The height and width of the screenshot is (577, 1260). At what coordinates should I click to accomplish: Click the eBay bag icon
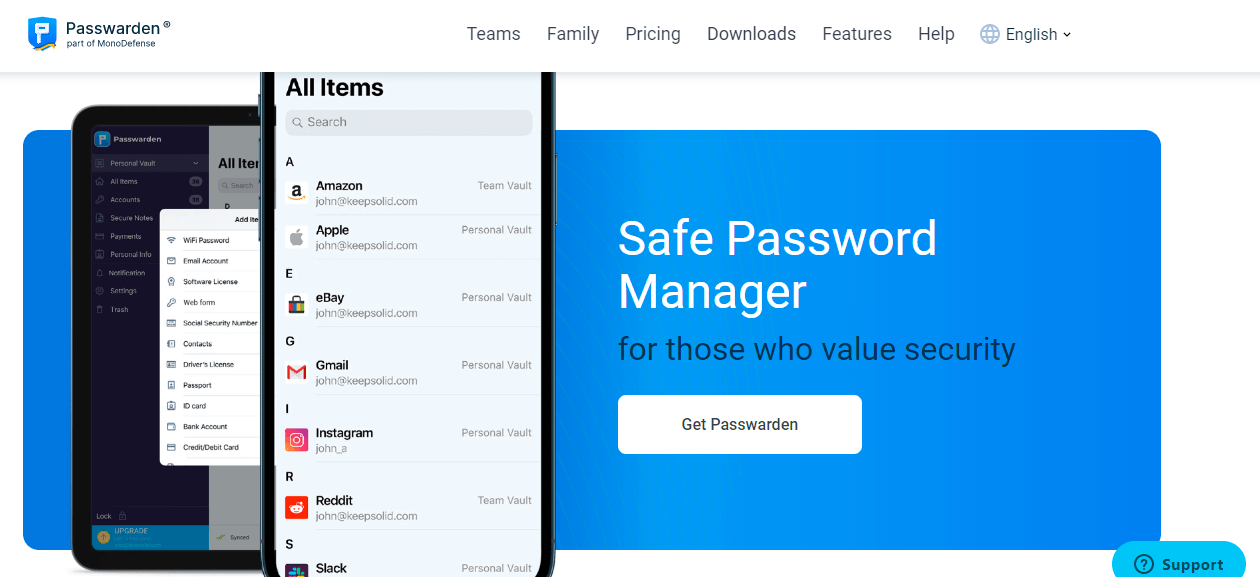coord(296,304)
